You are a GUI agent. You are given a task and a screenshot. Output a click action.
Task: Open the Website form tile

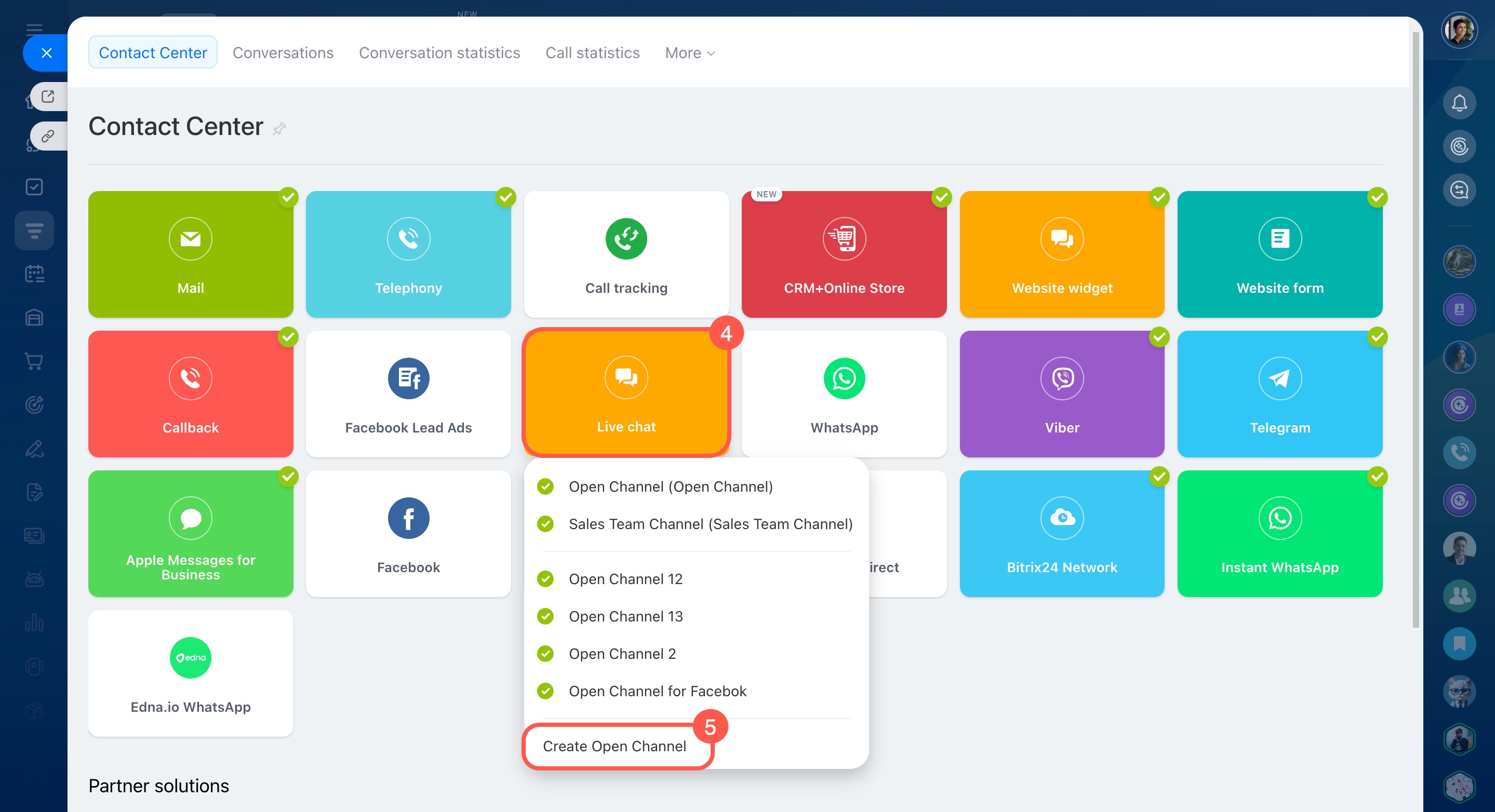[1280, 254]
